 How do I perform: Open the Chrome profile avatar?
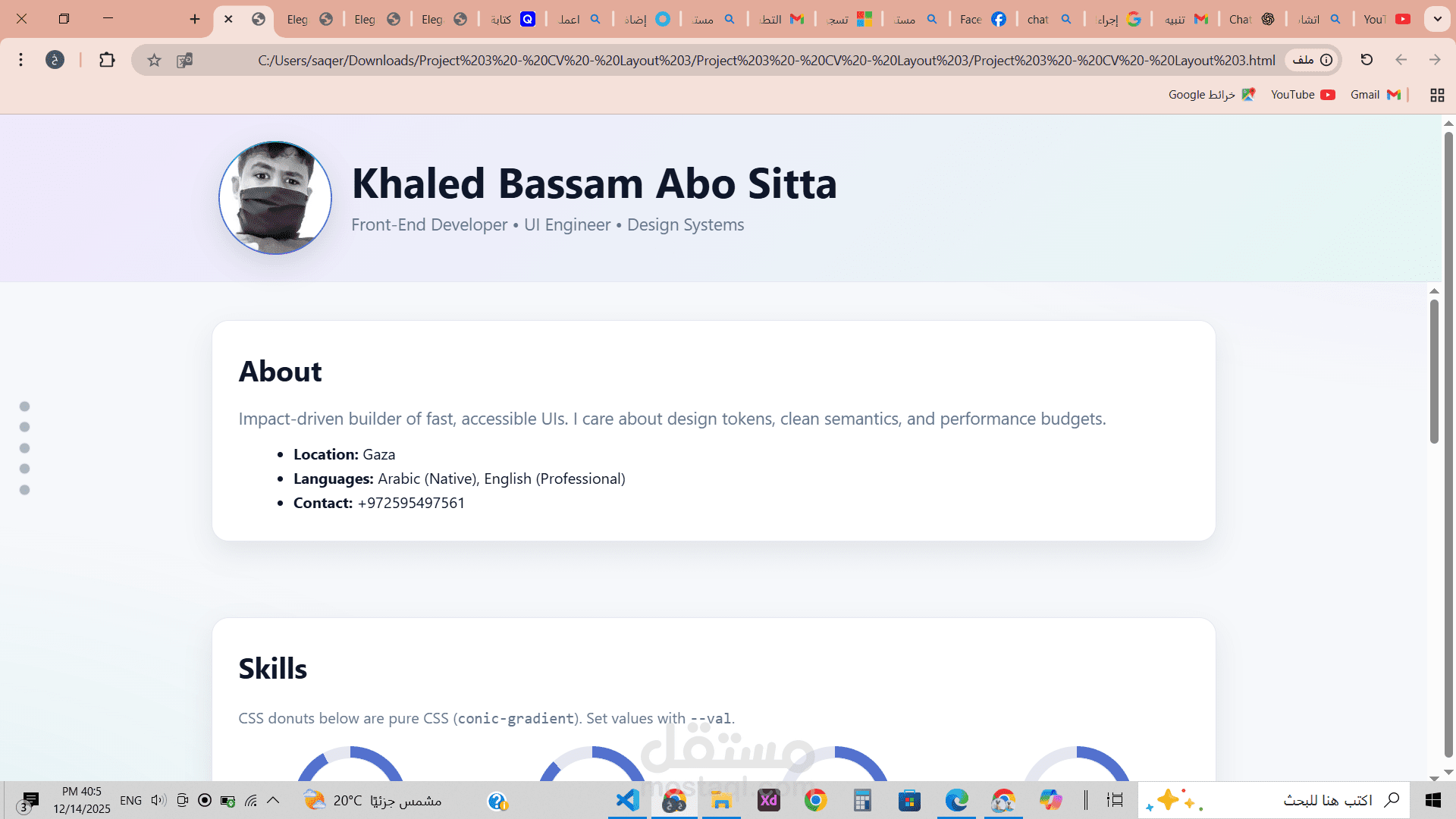(x=55, y=60)
